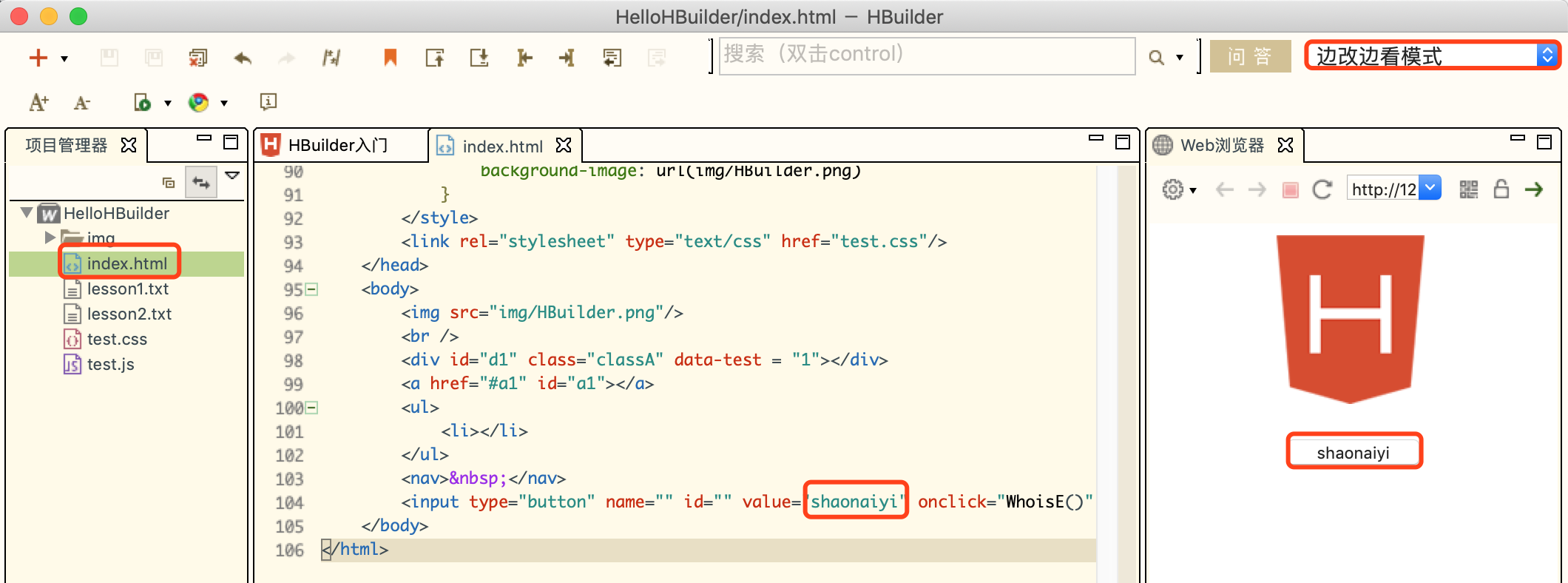Click the back history window icon
The image size is (1568, 583).
point(612,58)
